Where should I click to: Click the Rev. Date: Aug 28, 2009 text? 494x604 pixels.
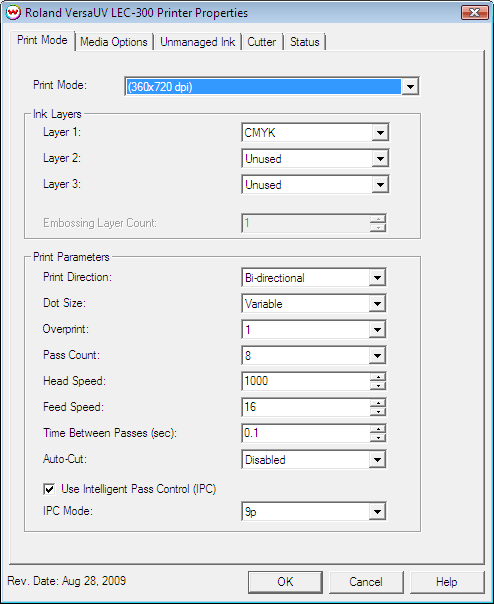(67, 581)
